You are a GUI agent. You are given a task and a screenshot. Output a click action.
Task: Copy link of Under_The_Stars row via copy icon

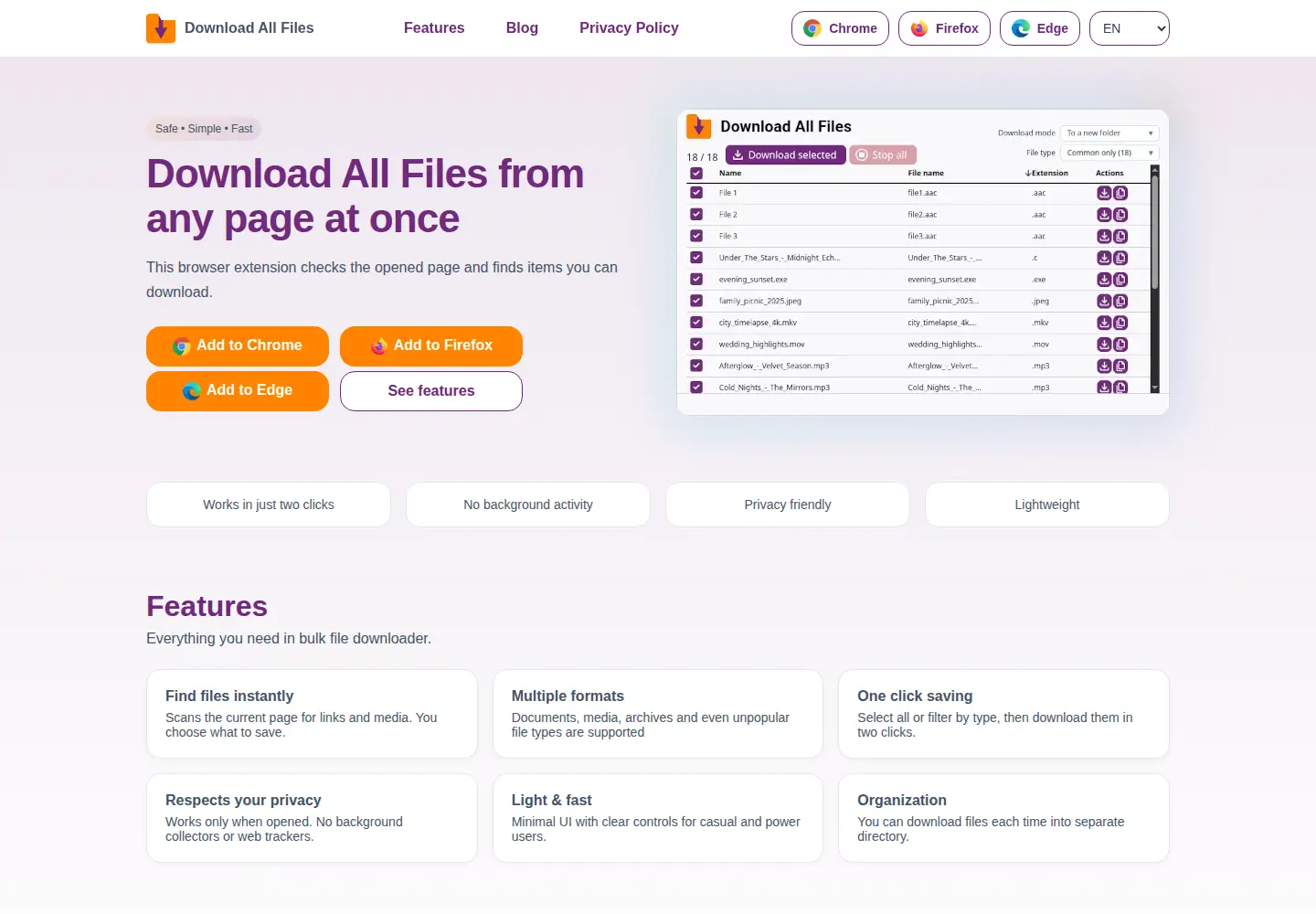1120,258
